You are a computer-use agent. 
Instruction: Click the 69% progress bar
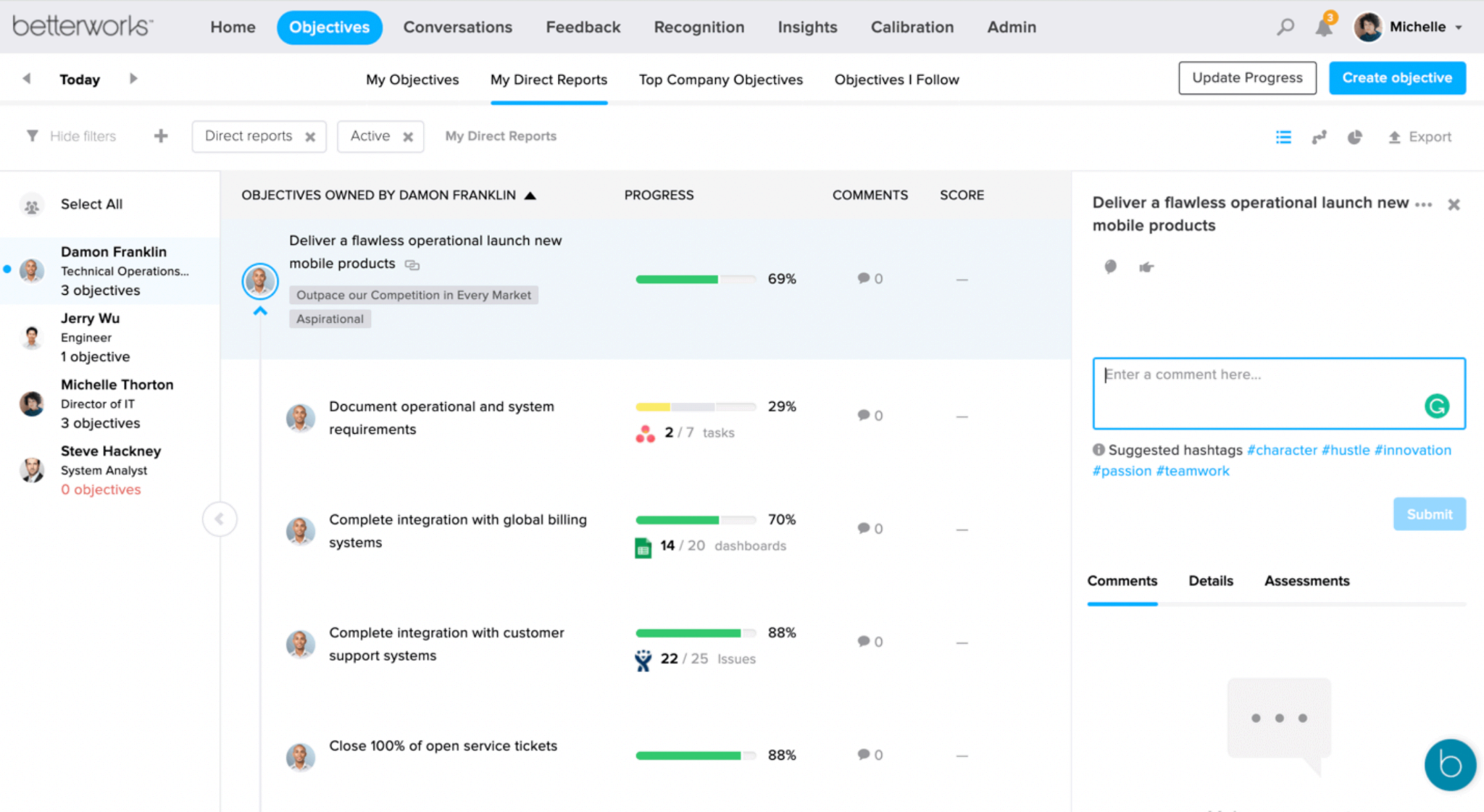click(696, 280)
